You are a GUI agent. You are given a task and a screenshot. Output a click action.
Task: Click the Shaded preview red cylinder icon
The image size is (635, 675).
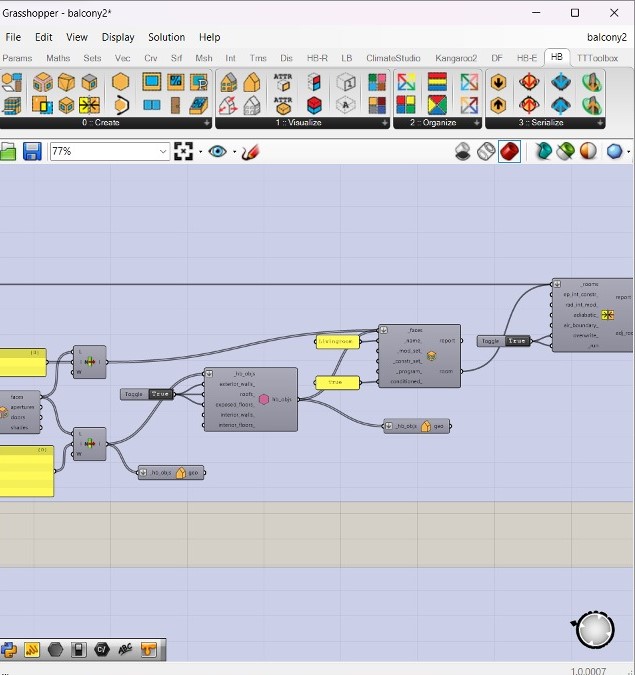pyautogui.click(x=510, y=152)
